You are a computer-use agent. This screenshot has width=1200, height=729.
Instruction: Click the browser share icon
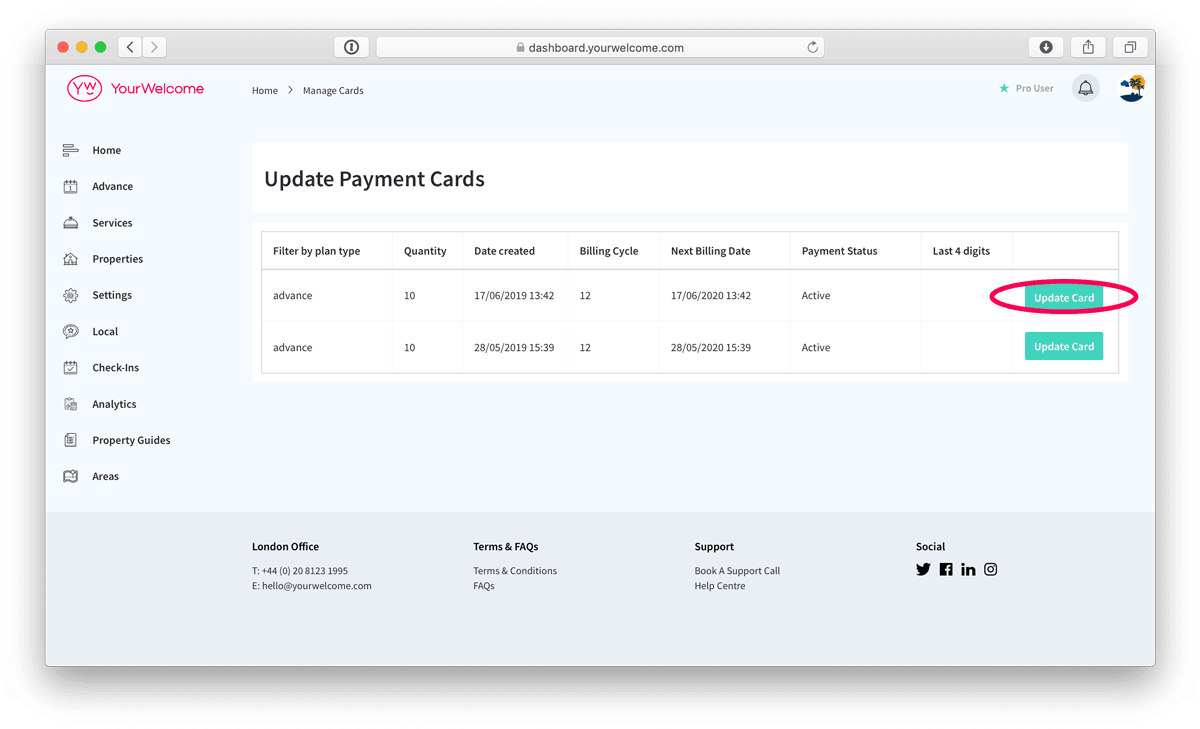(x=1088, y=47)
